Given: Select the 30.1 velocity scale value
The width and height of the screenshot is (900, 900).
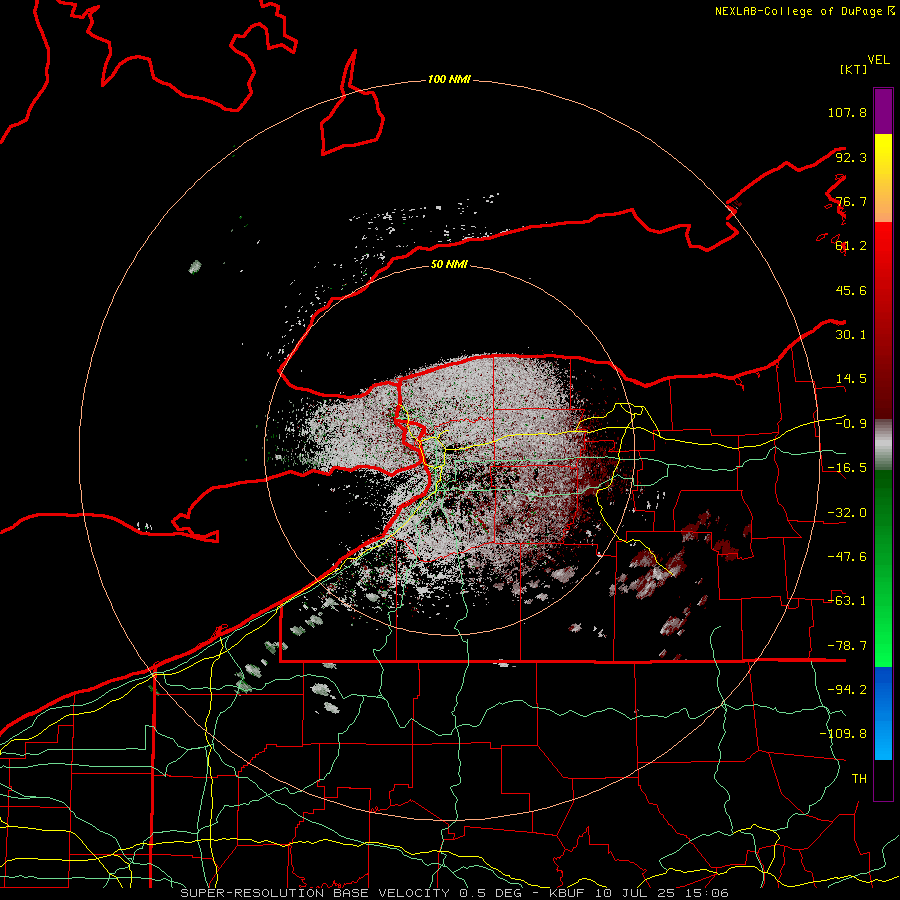Looking at the screenshot, I should point(851,334).
